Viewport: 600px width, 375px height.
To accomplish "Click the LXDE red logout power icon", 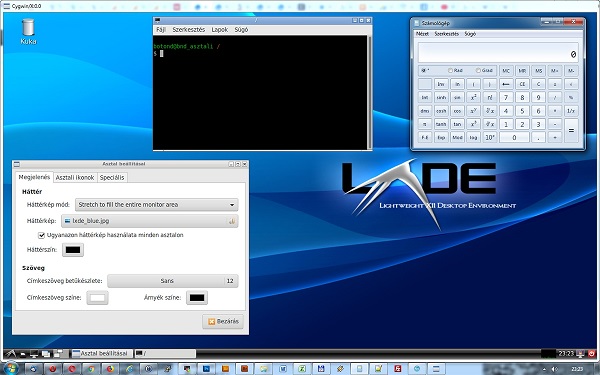I will (592, 354).
